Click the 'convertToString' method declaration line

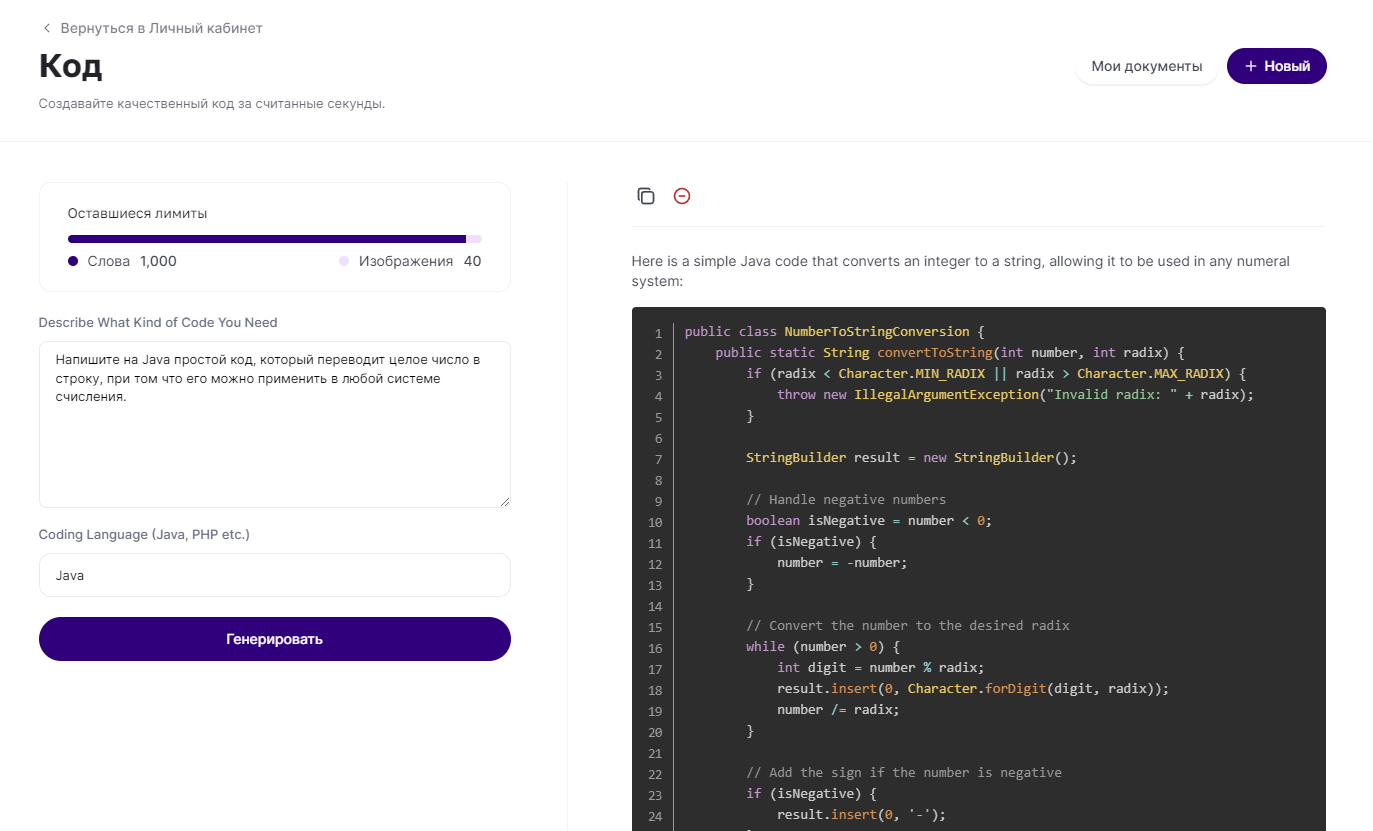coord(950,352)
